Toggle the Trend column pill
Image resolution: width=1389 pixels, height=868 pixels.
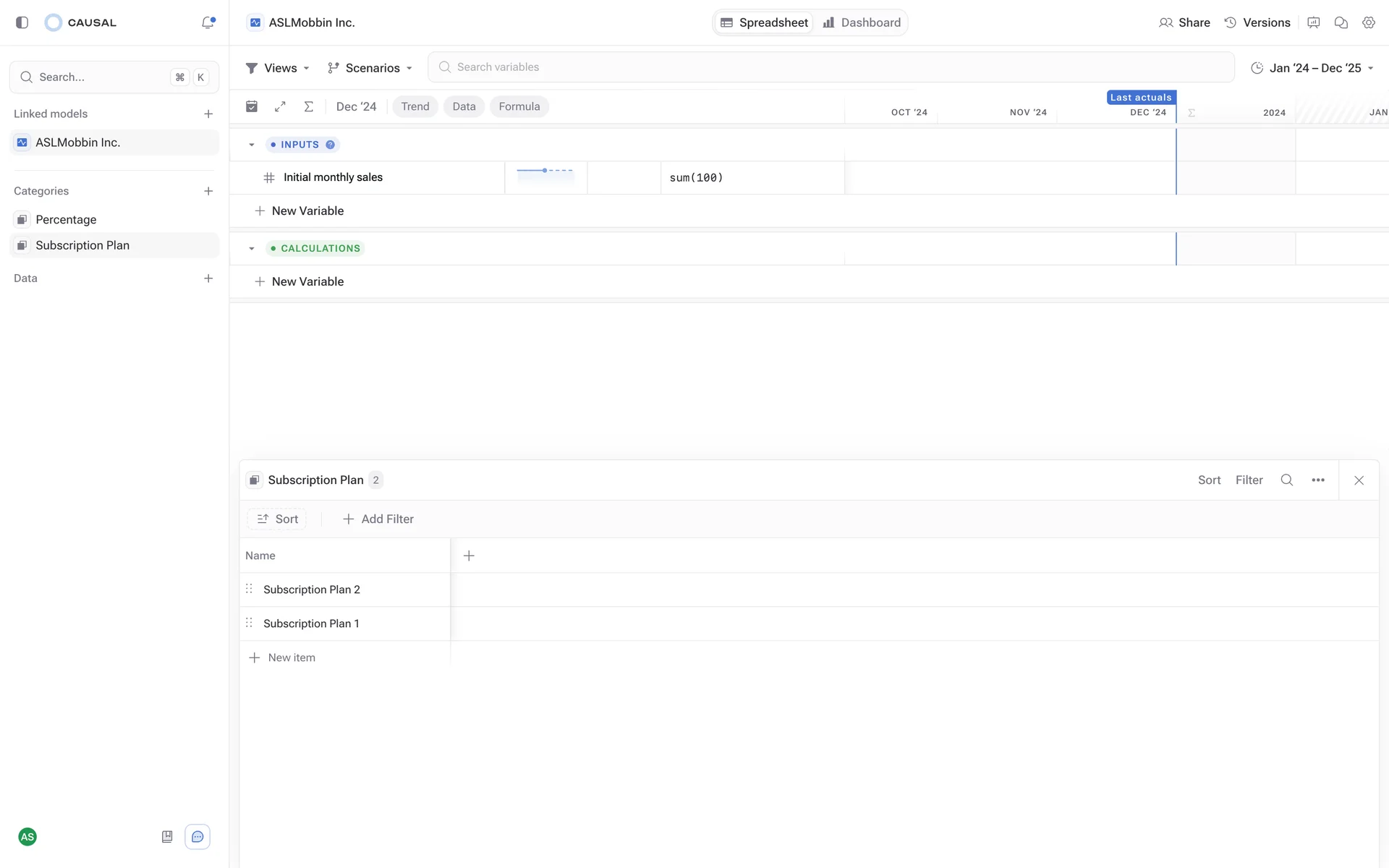(415, 106)
